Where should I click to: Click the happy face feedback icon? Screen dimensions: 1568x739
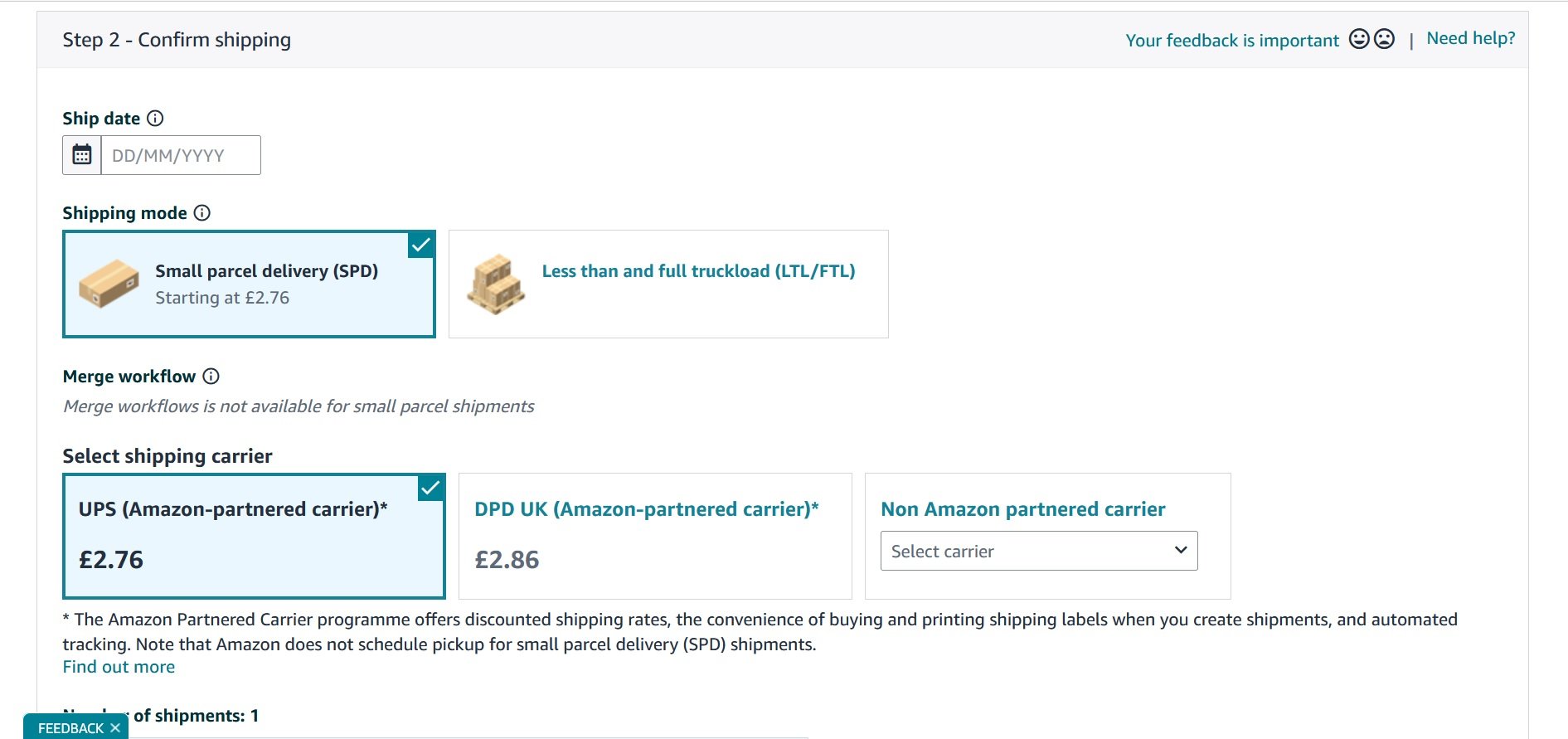pyautogui.click(x=1359, y=39)
